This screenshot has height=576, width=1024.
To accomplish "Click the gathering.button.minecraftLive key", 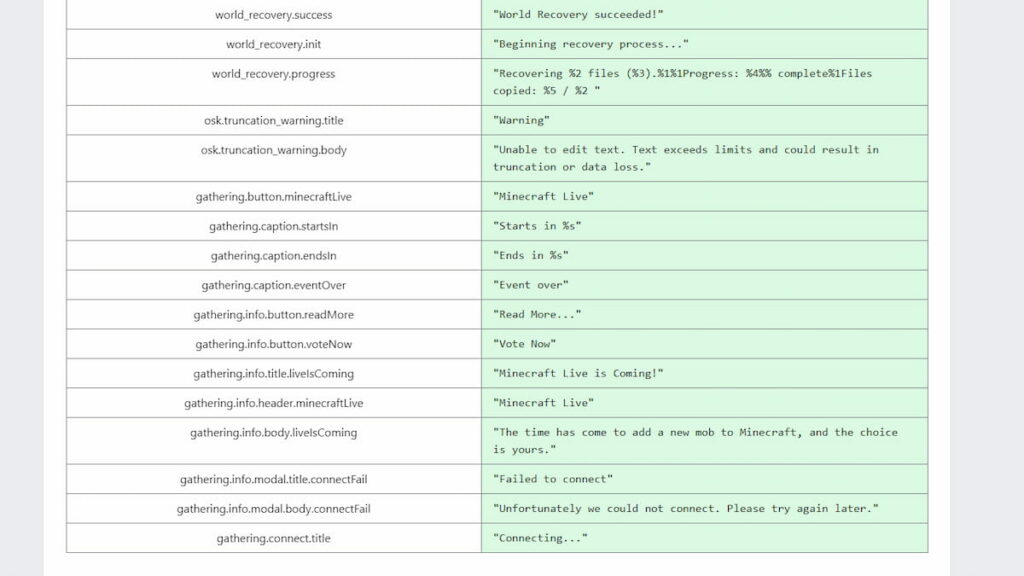I will point(274,197).
